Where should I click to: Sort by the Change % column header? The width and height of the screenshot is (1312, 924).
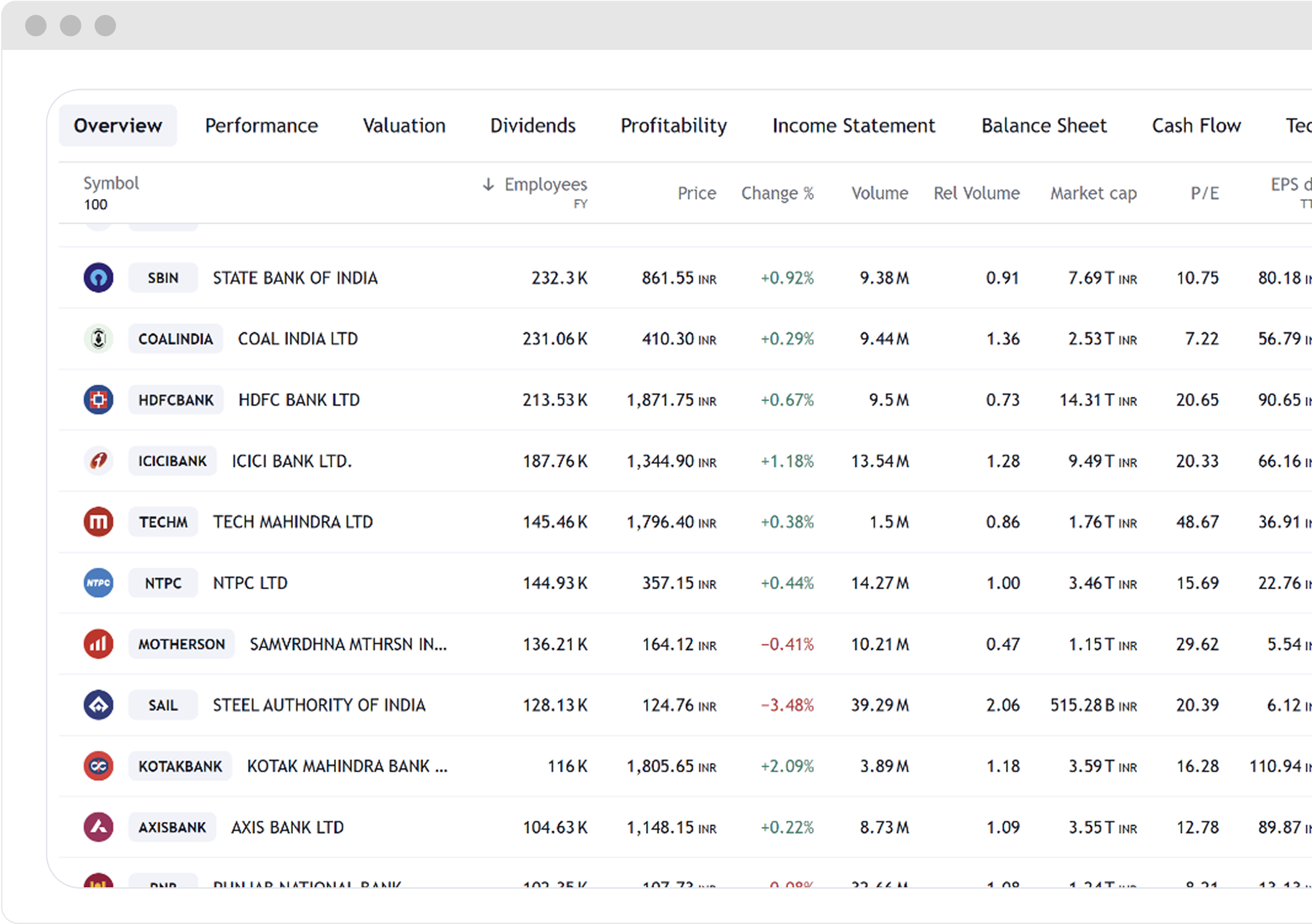pos(777,193)
